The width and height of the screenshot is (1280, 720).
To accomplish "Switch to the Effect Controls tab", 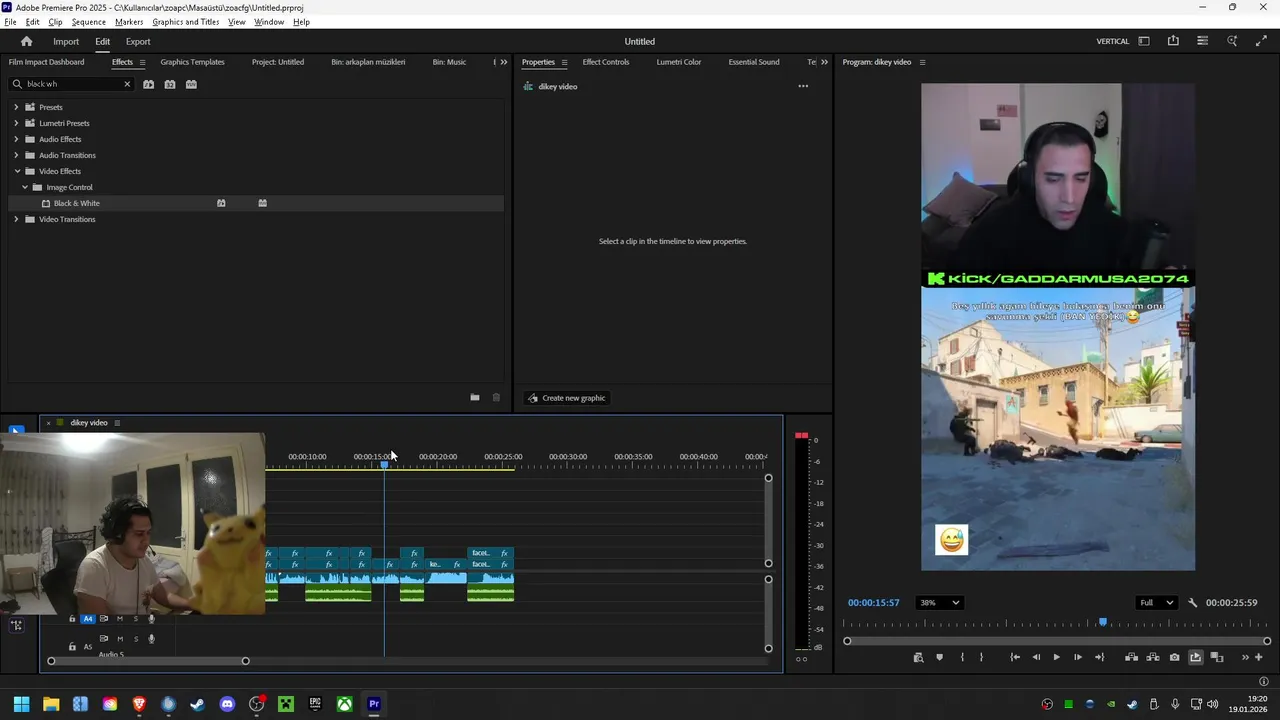I will tap(606, 62).
